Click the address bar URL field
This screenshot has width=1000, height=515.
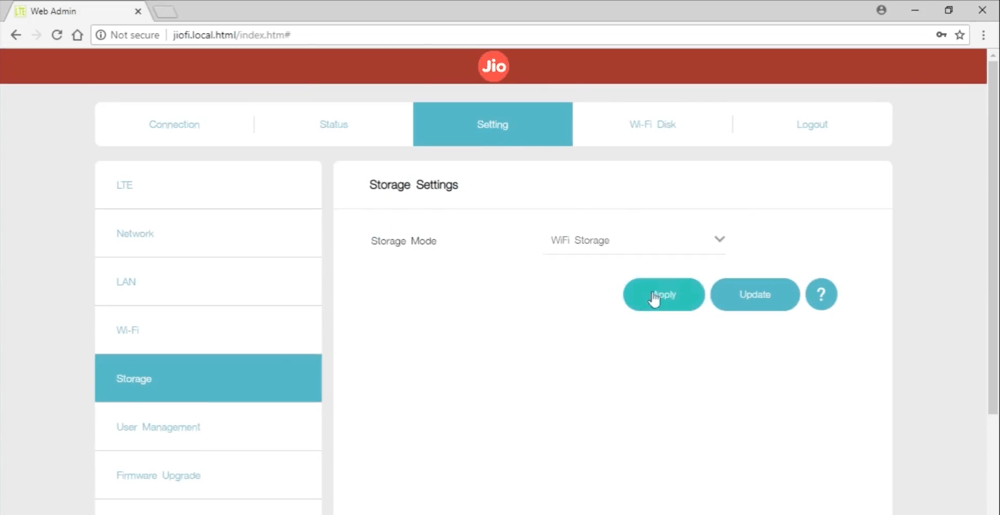pyautogui.click(x=529, y=35)
